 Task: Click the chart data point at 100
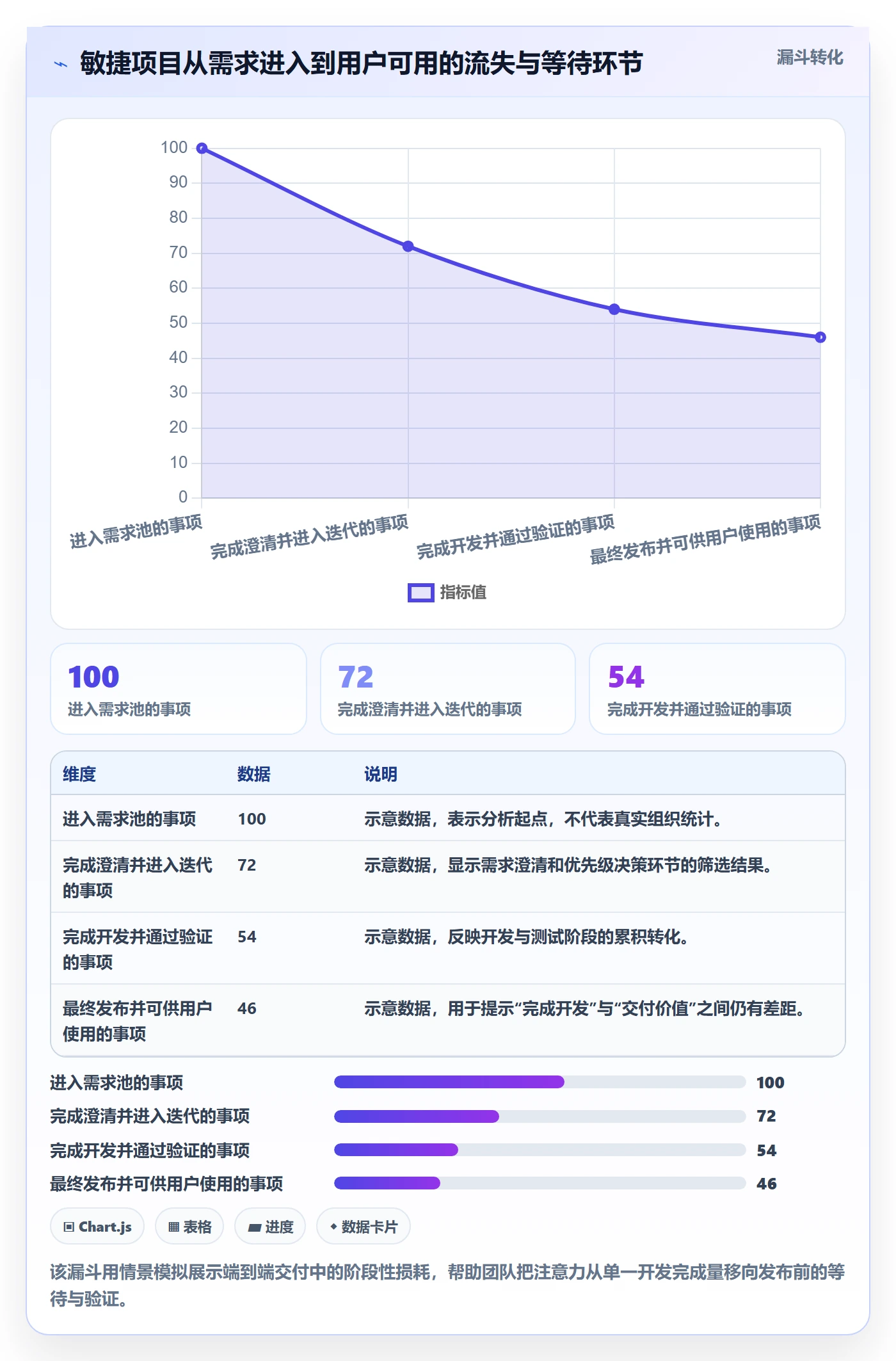point(202,149)
